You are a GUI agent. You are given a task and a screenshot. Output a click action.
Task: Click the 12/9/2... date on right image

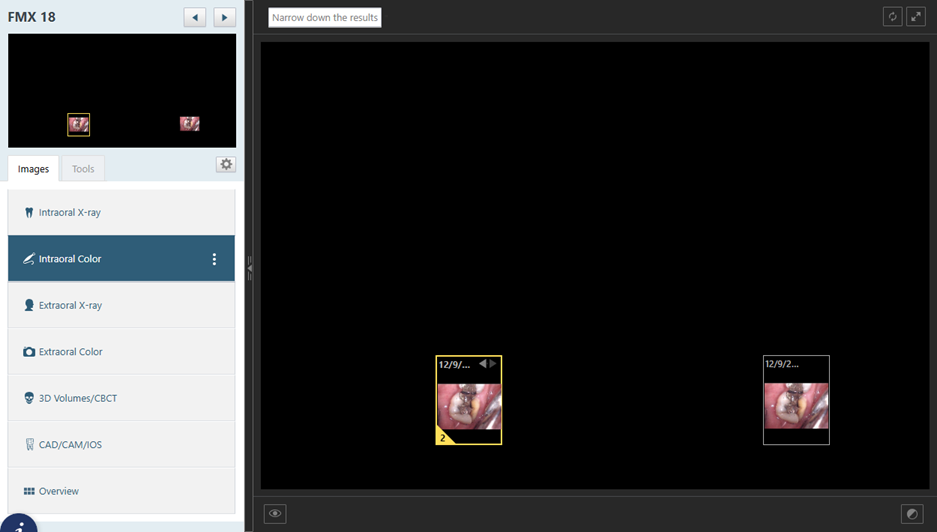782,363
